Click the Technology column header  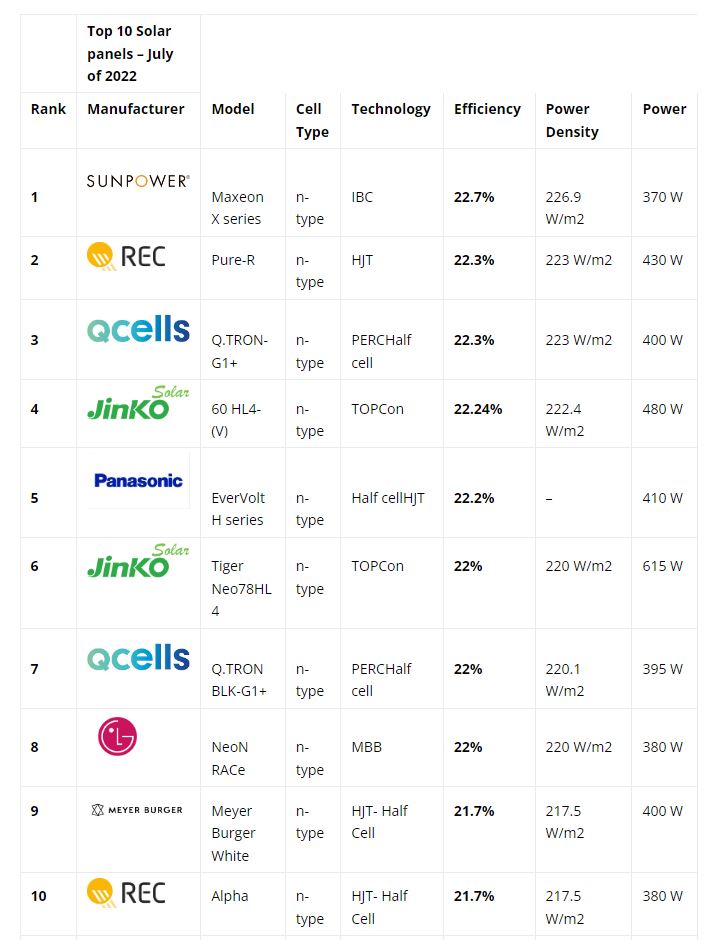391,109
